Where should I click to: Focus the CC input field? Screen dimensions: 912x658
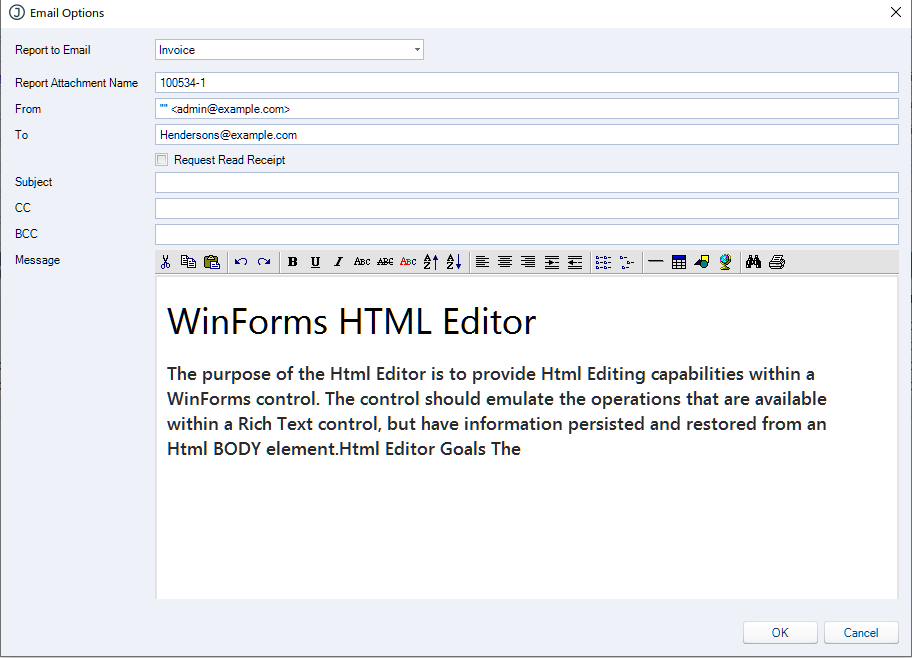click(526, 208)
